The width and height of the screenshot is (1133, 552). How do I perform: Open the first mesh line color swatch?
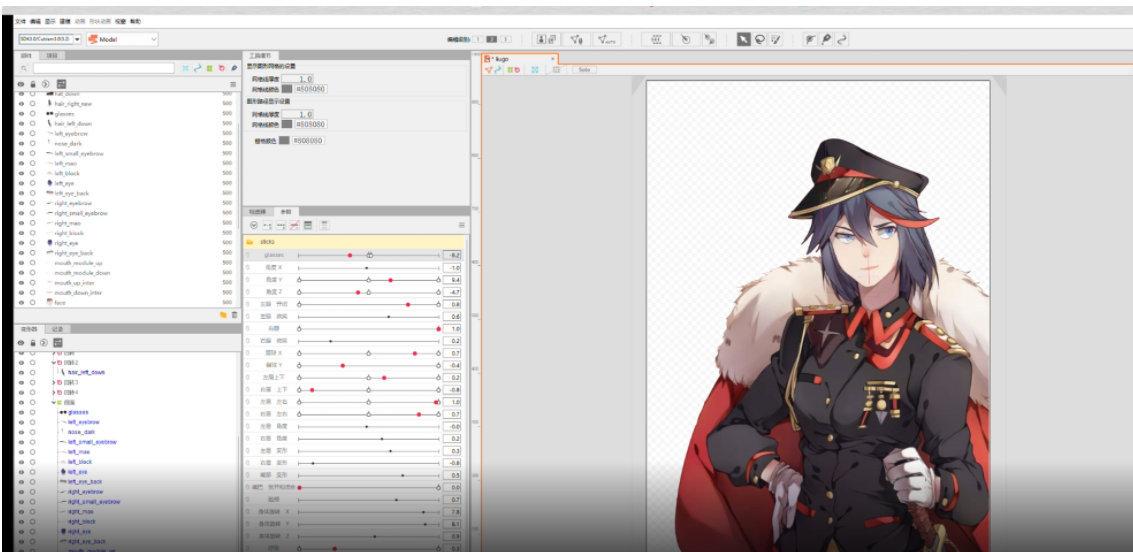click(x=287, y=89)
